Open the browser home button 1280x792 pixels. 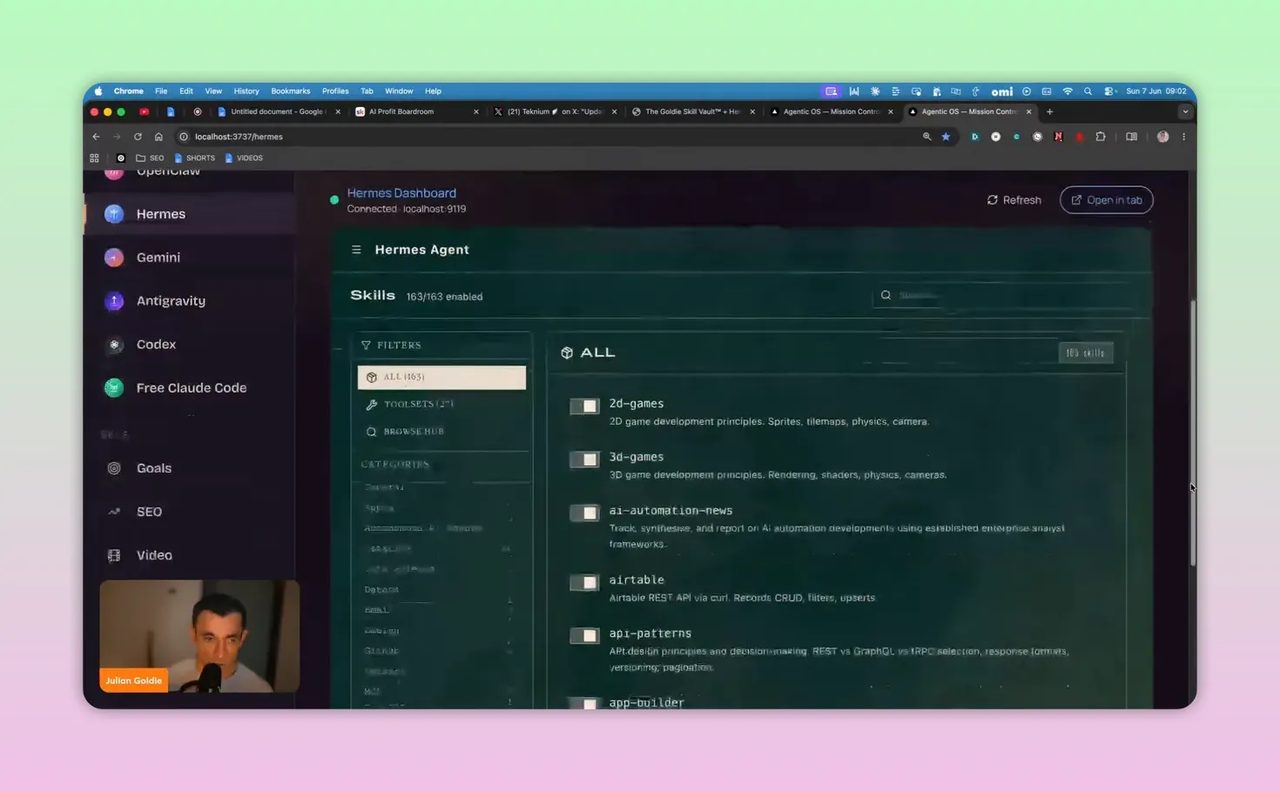[x=159, y=137]
